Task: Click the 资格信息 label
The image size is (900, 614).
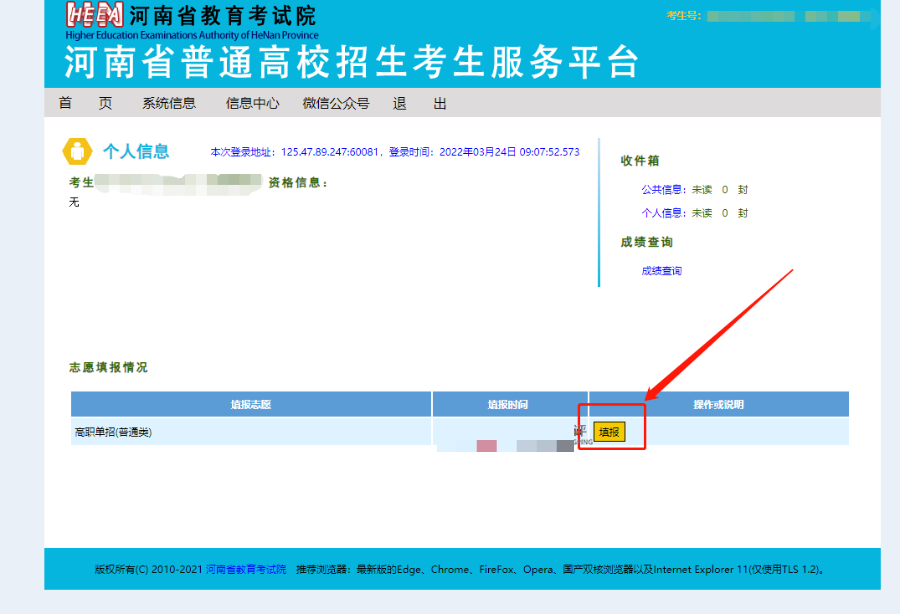Action: click(298, 182)
